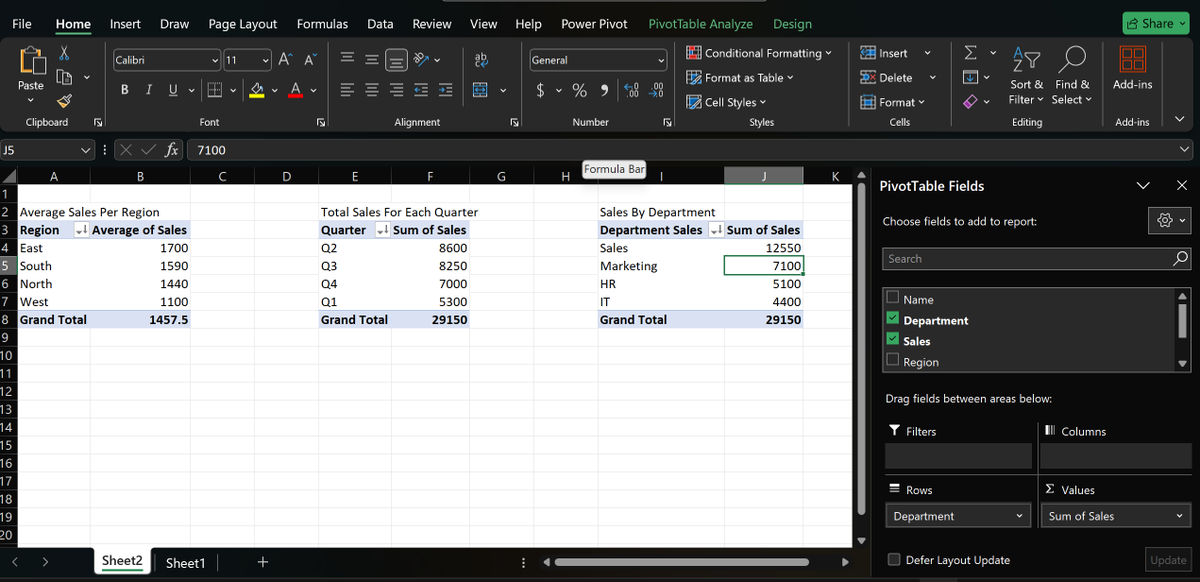Cut selection with the scissors icon
The width and height of the screenshot is (1200, 582).
click(x=64, y=52)
